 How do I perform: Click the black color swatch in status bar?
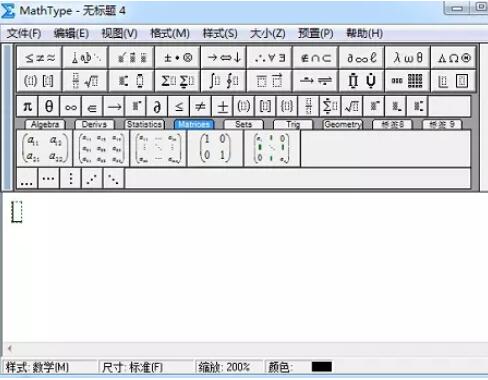(322, 367)
